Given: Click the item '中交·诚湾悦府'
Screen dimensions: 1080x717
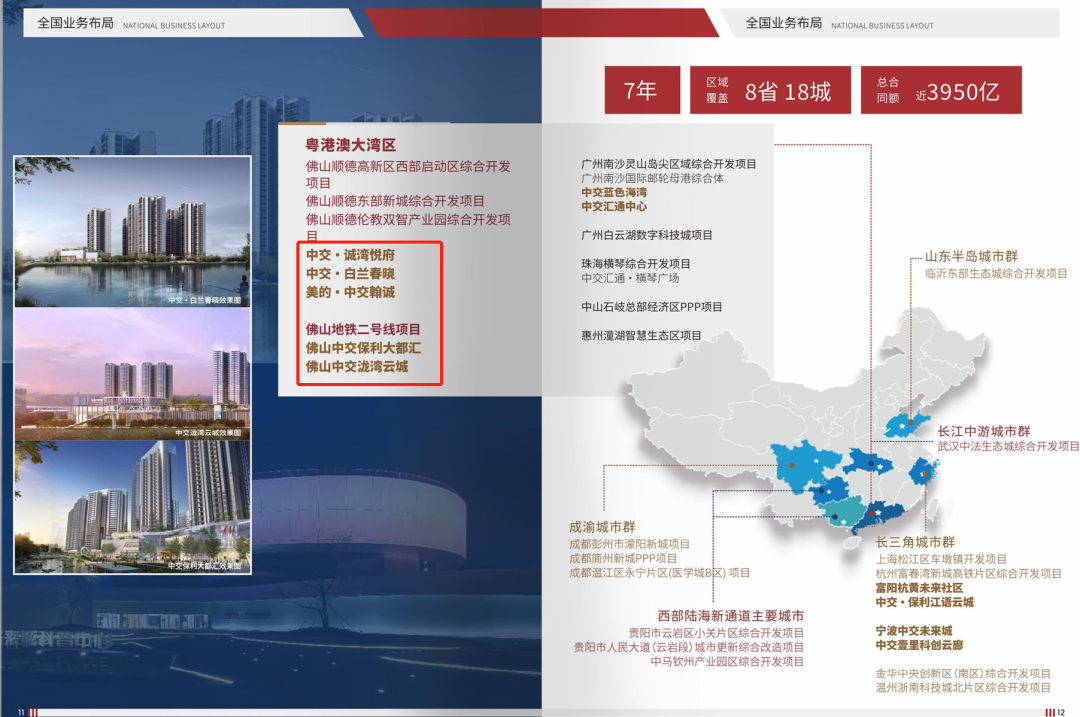Looking at the screenshot, I should 351,255.
